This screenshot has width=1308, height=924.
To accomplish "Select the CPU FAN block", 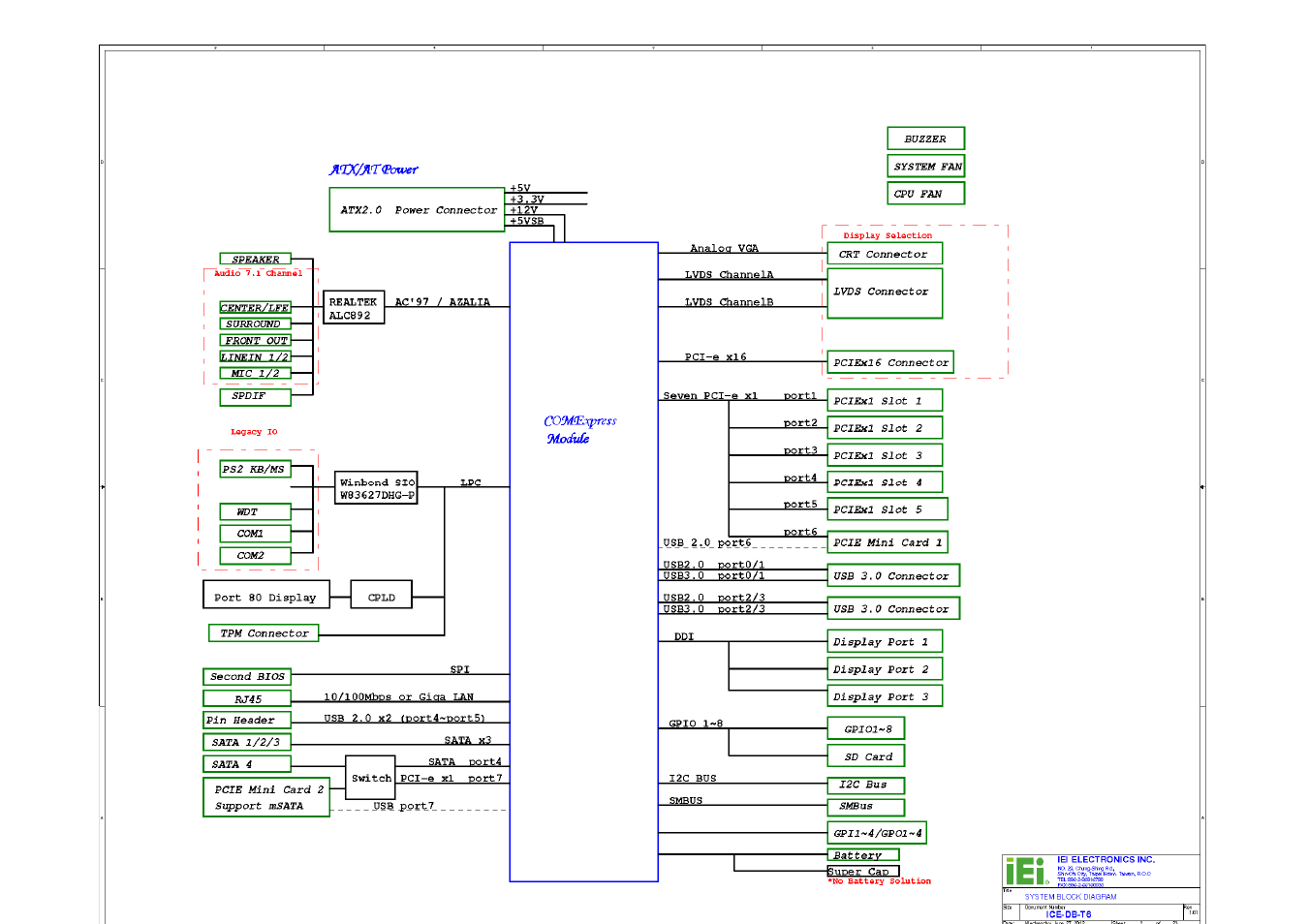I will click(925, 194).
